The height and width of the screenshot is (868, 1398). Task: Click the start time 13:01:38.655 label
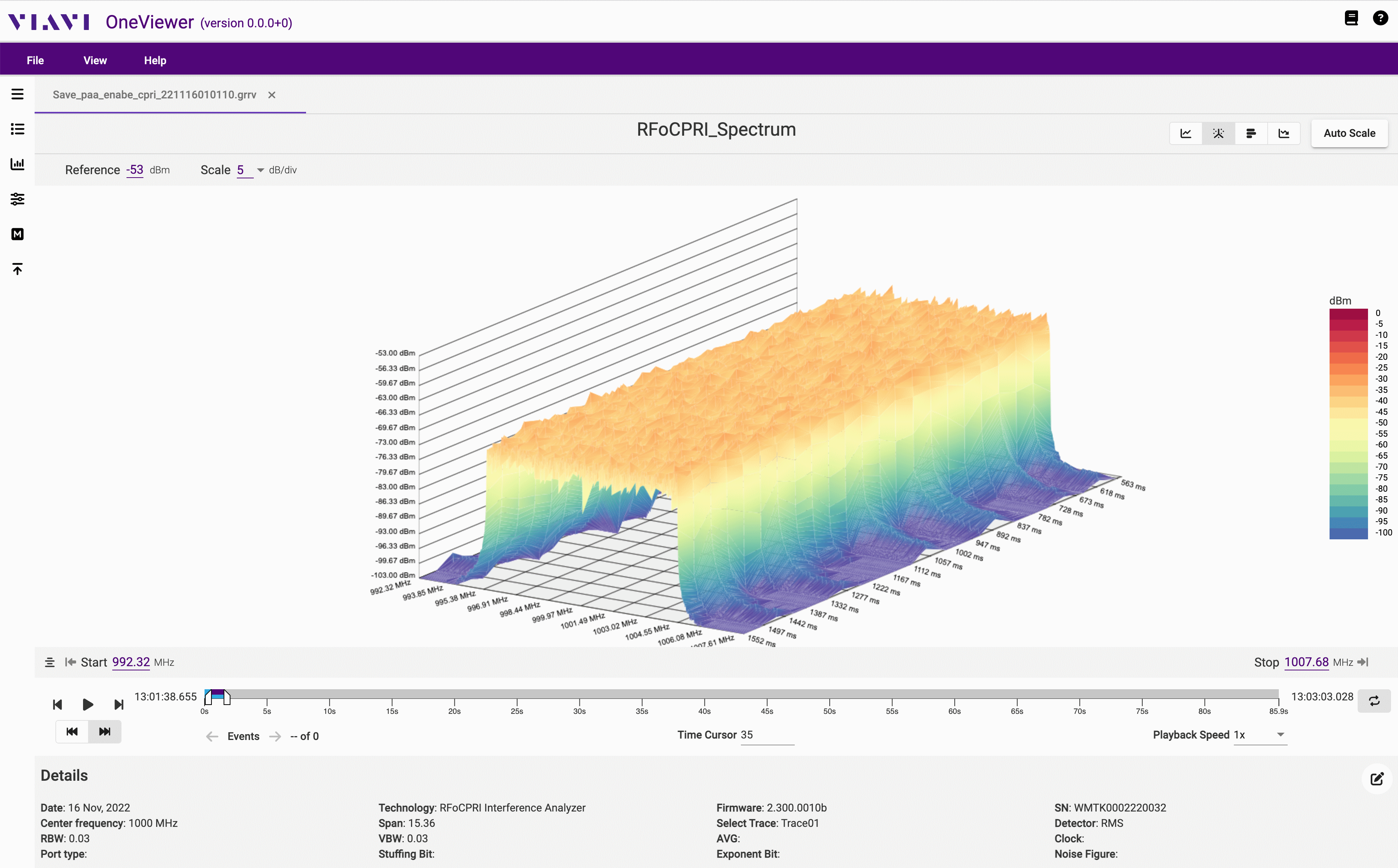pyautogui.click(x=165, y=696)
